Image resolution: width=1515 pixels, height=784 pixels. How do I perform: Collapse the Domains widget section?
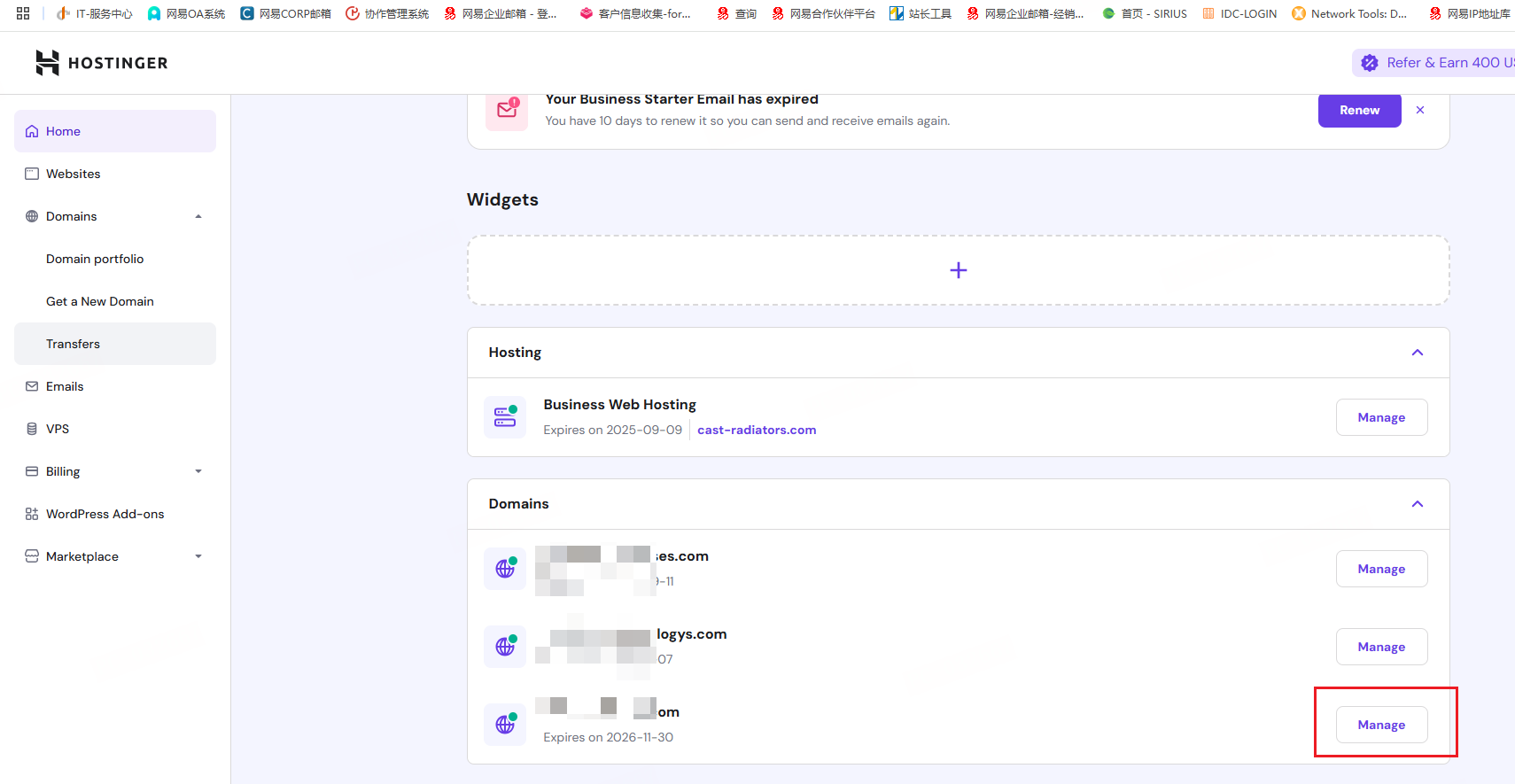[1417, 504]
